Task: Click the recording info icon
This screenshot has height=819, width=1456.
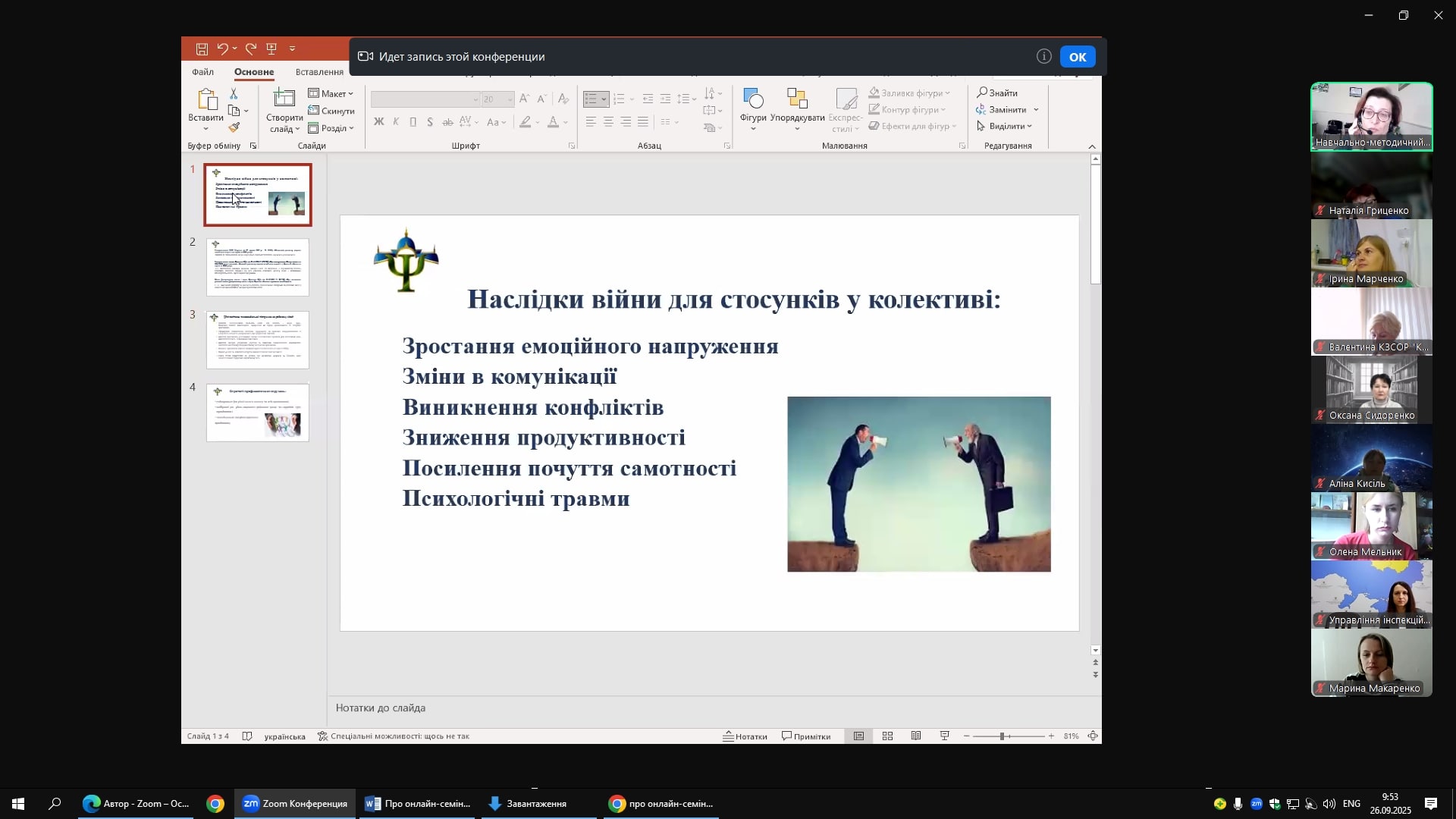Action: pos(1044,57)
